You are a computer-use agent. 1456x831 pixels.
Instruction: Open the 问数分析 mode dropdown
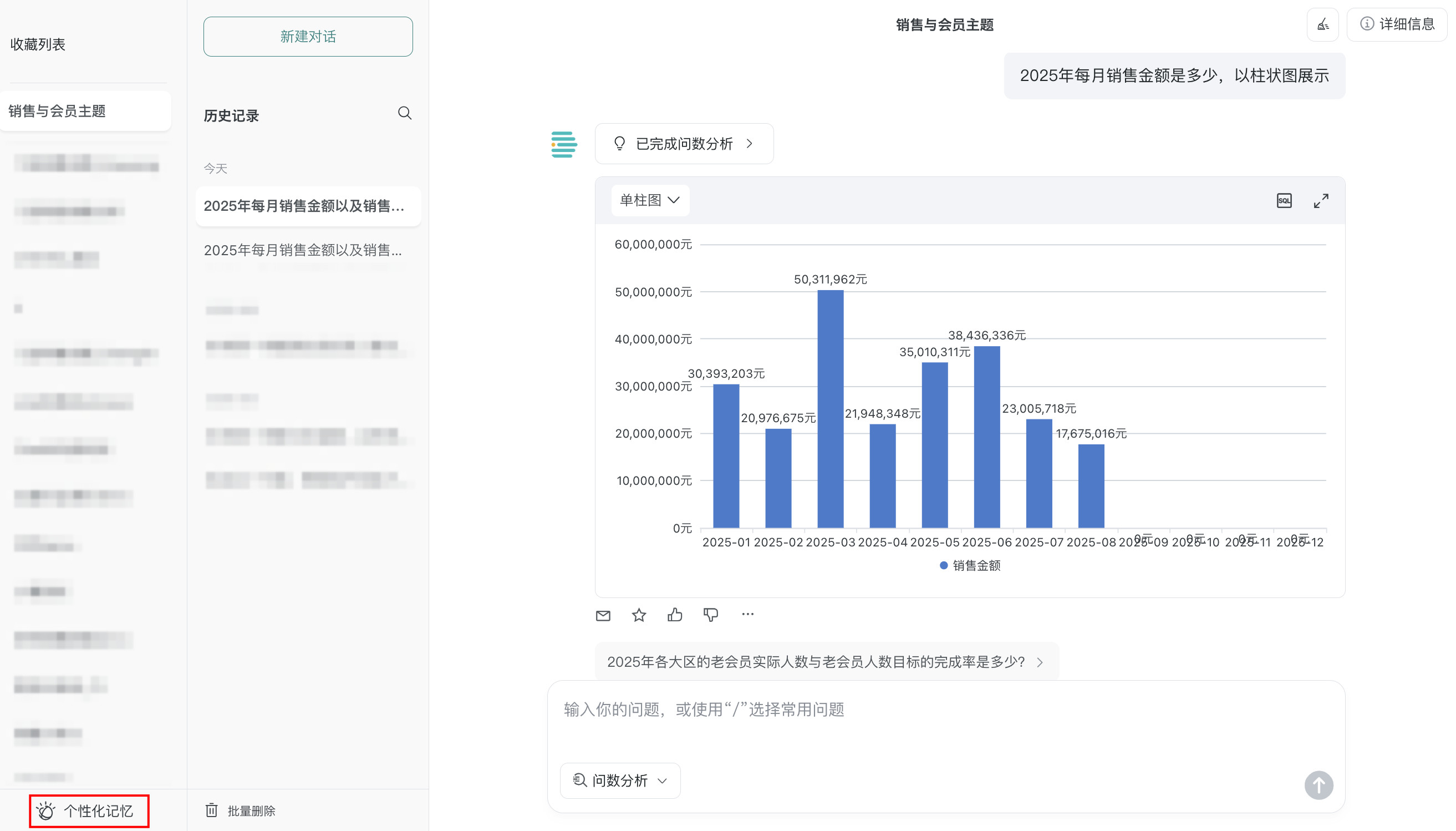[x=620, y=780]
